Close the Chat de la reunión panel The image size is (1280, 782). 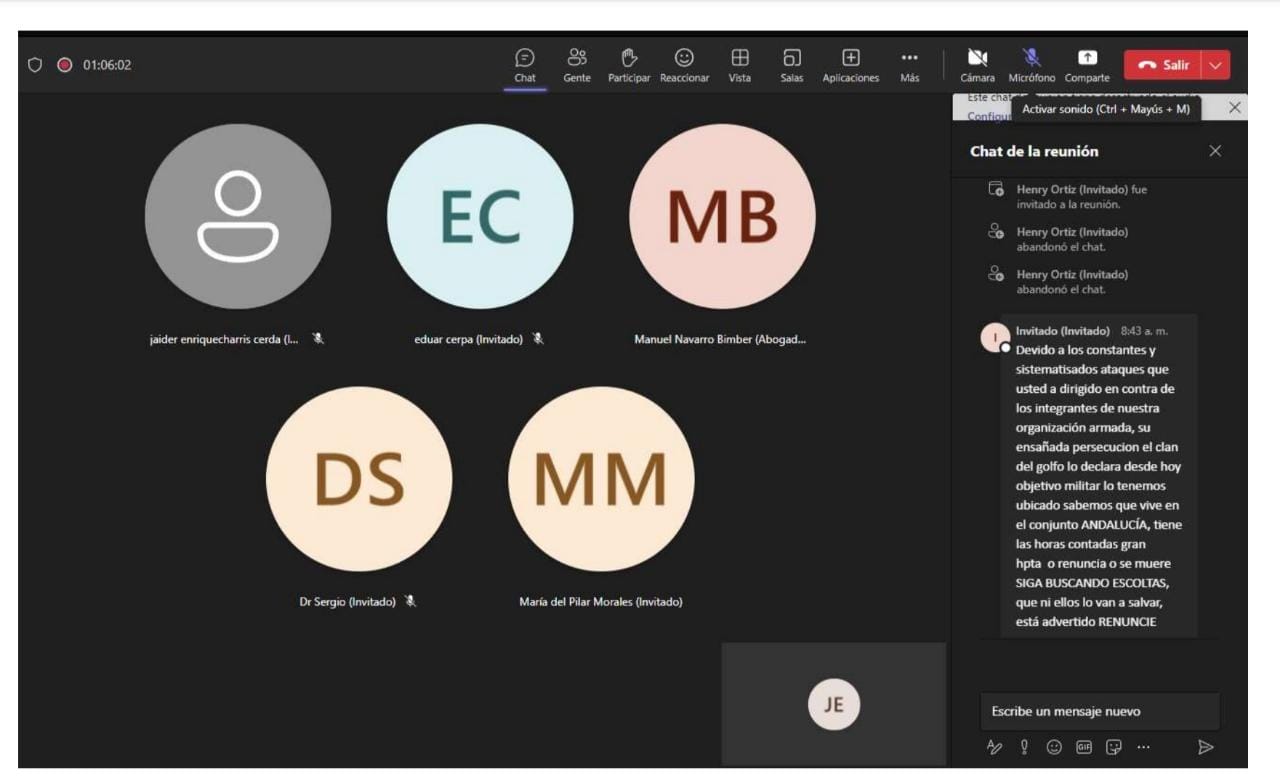(x=1215, y=151)
